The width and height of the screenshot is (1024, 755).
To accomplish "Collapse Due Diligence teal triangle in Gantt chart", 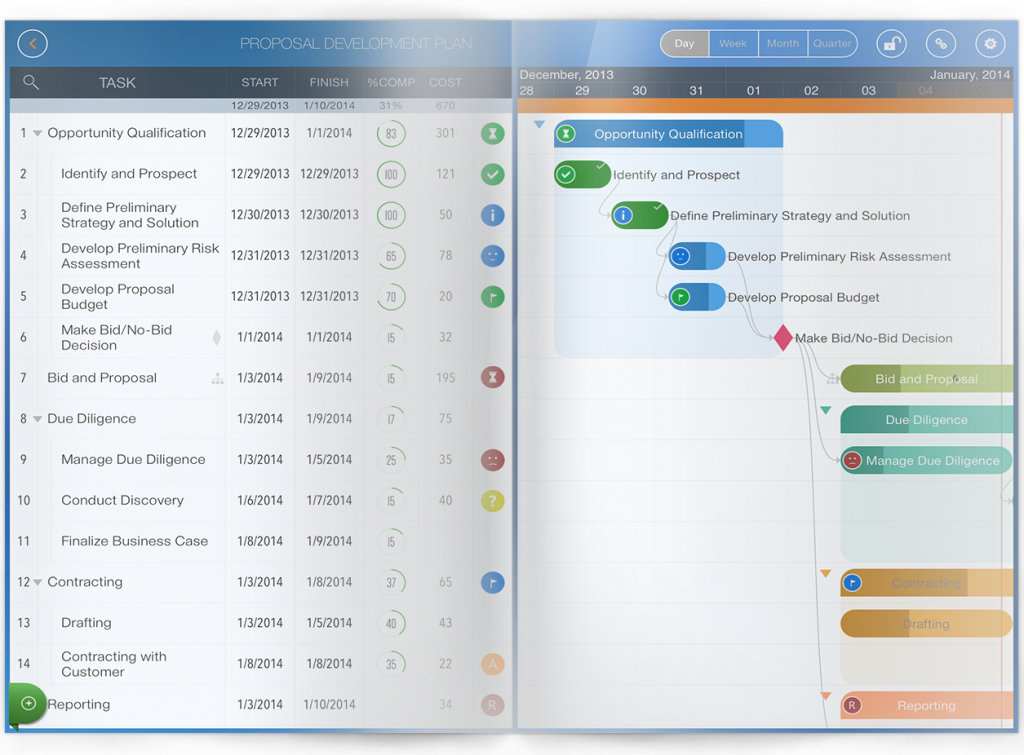I will click(x=825, y=410).
